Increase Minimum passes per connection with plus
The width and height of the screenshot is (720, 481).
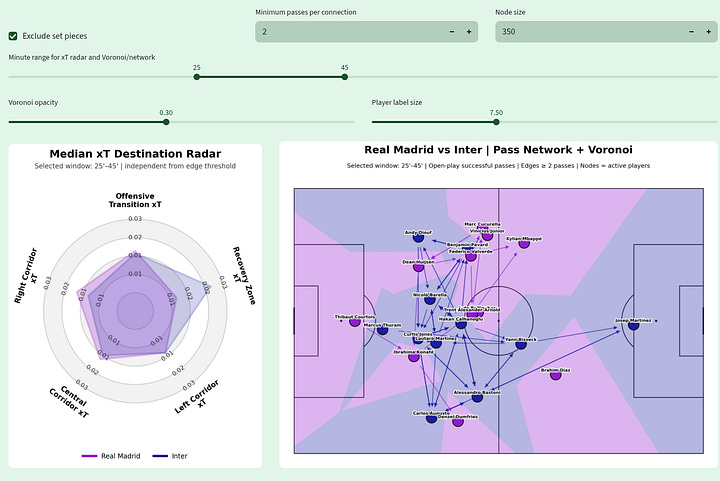(x=469, y=32)
